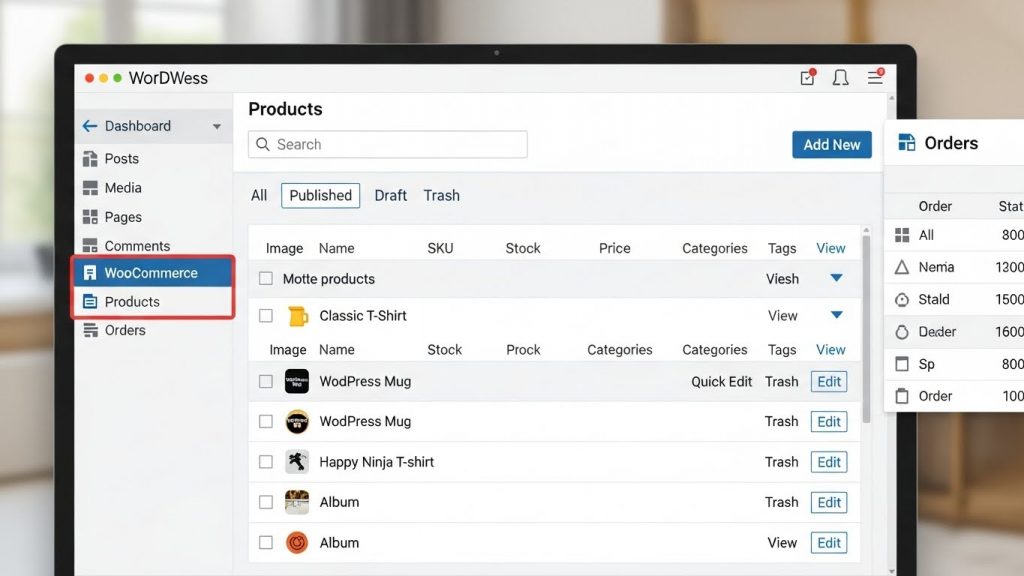Click the Order column header in Orders panel

click(935, 206)
